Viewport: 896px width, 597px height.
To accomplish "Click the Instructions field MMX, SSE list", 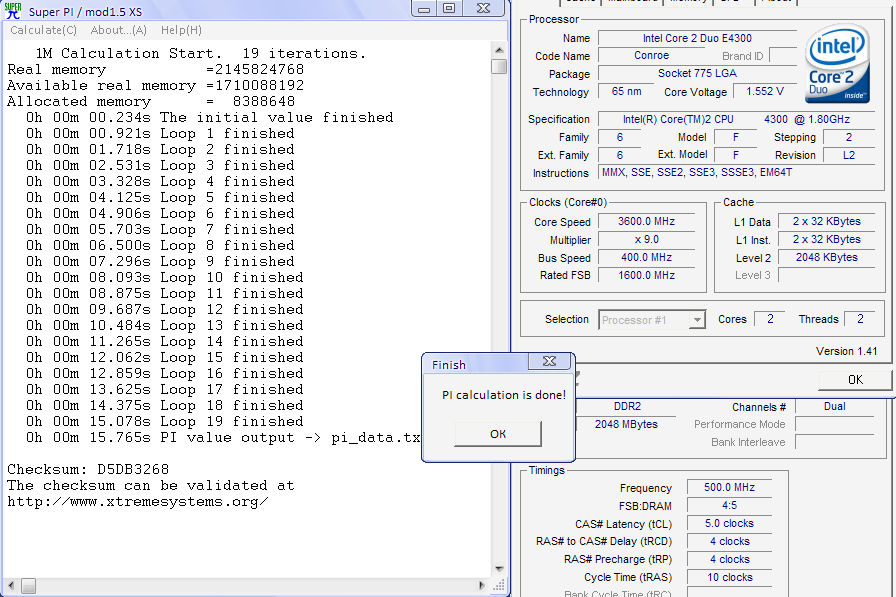I will 737,173.
